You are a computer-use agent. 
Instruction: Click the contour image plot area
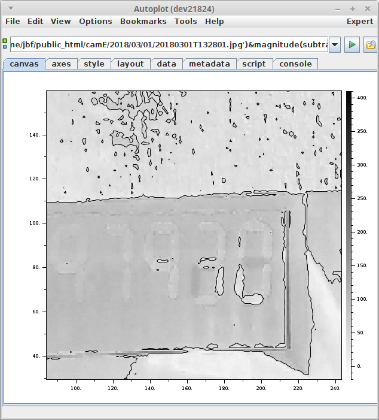[194, 235]
